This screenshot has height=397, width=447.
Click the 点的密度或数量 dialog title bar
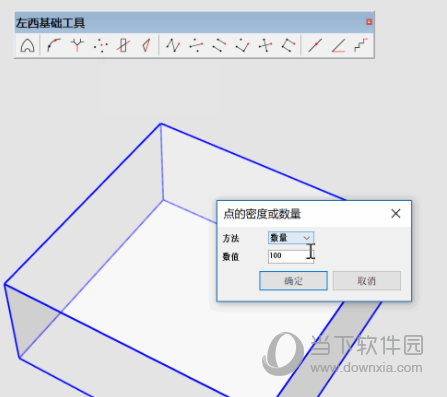coord(314,214)
